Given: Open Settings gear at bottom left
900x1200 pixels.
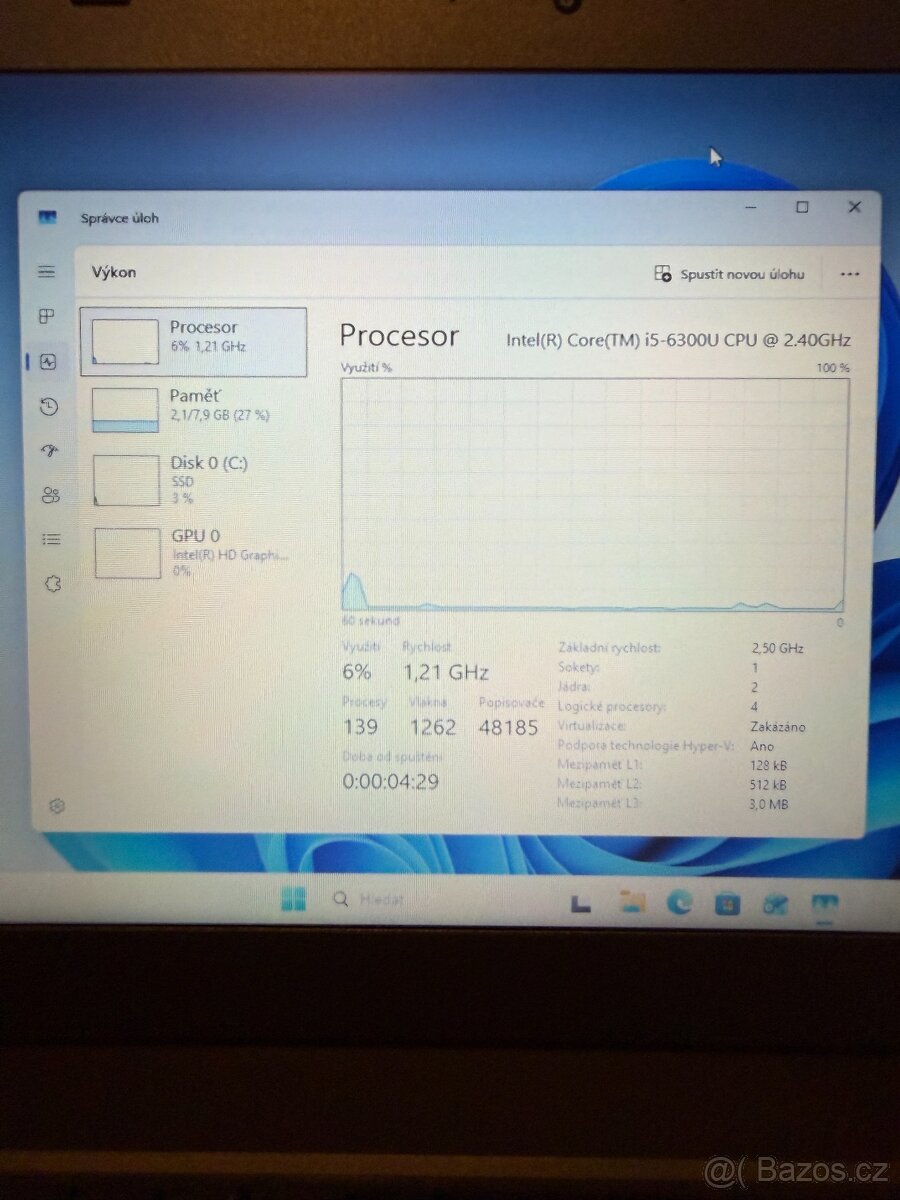Looking at the screenshot, I should 57,805.
